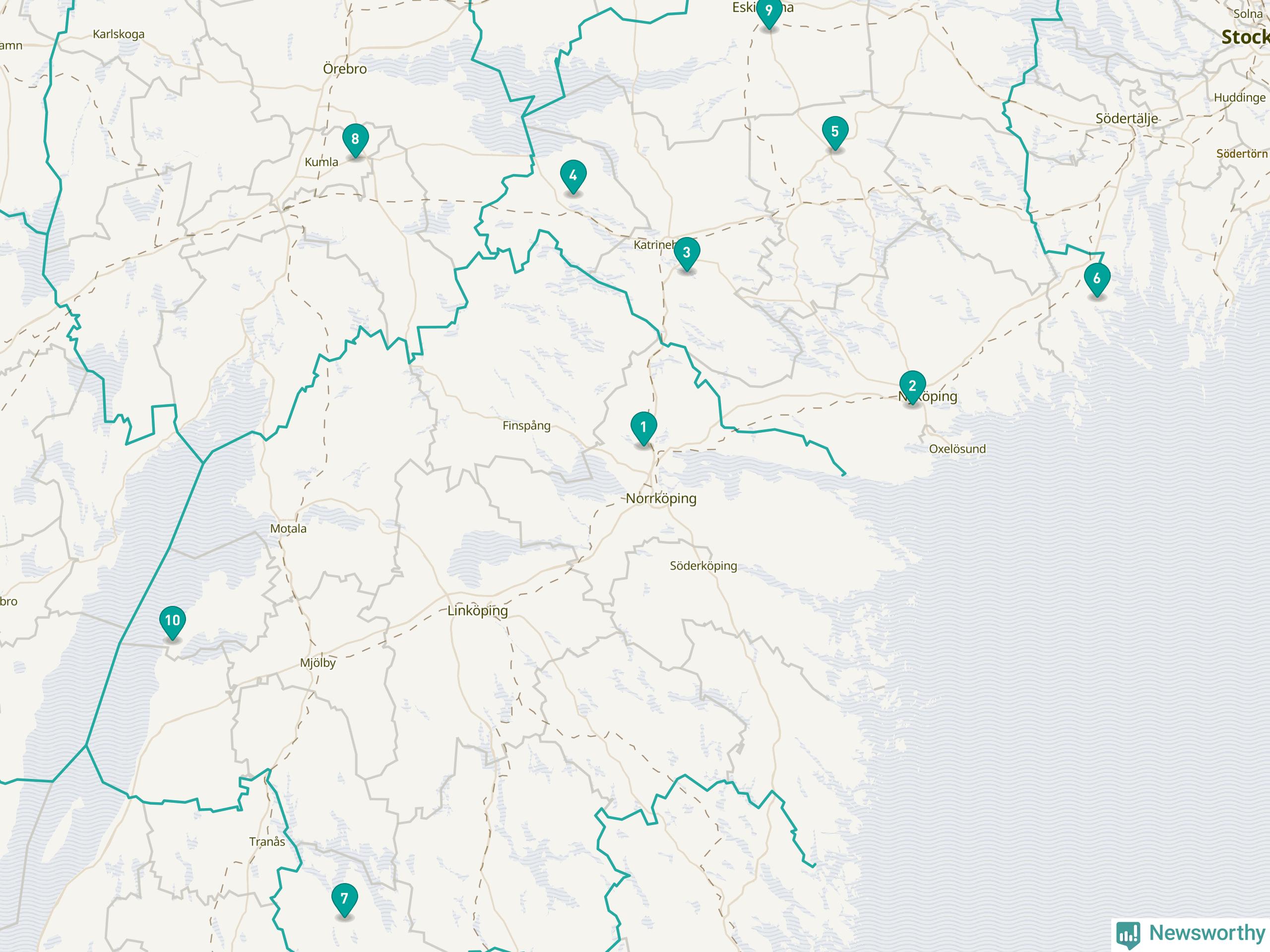Click the Newsworthy logo

(x=1192, y=933)
